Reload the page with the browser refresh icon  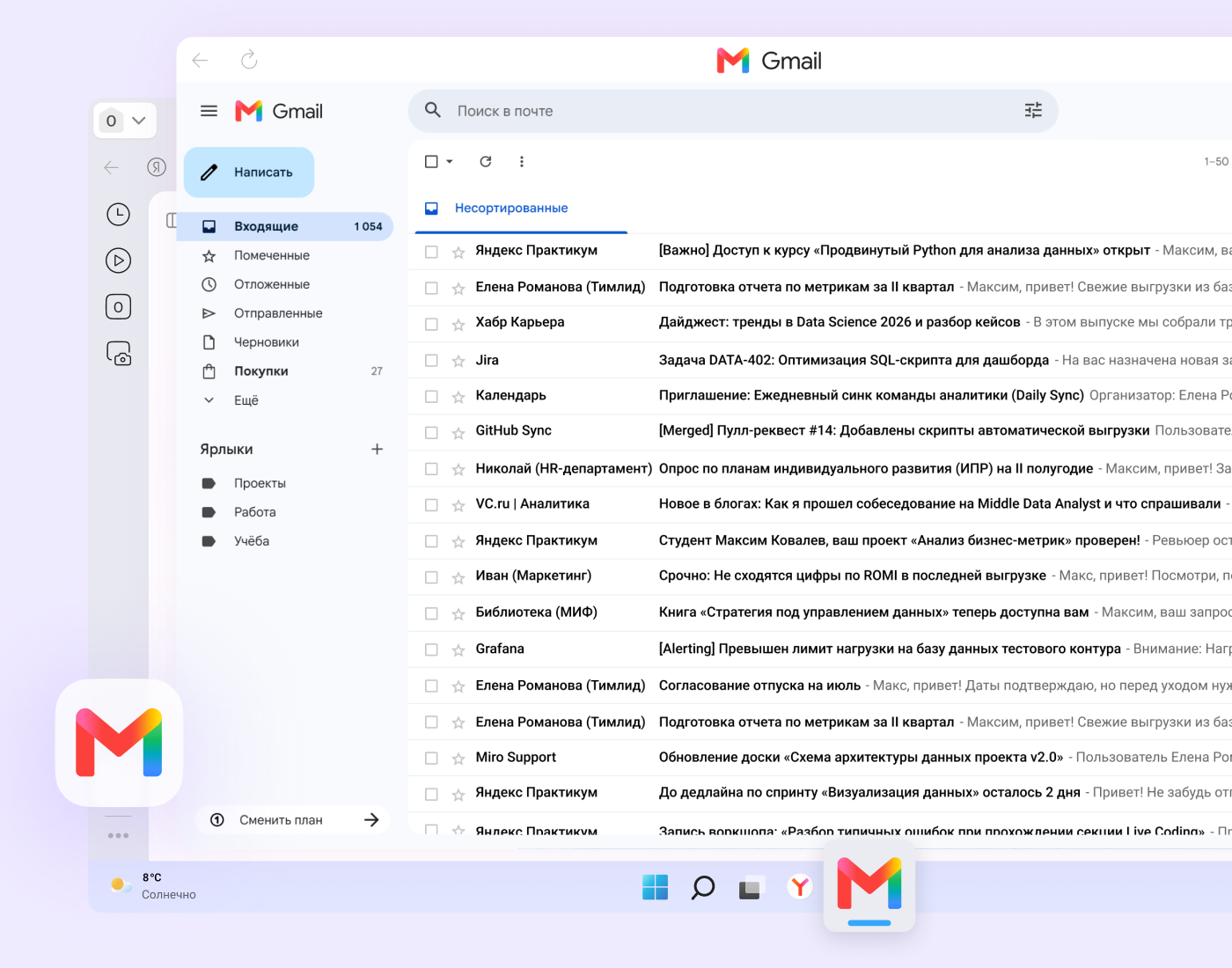249,60
